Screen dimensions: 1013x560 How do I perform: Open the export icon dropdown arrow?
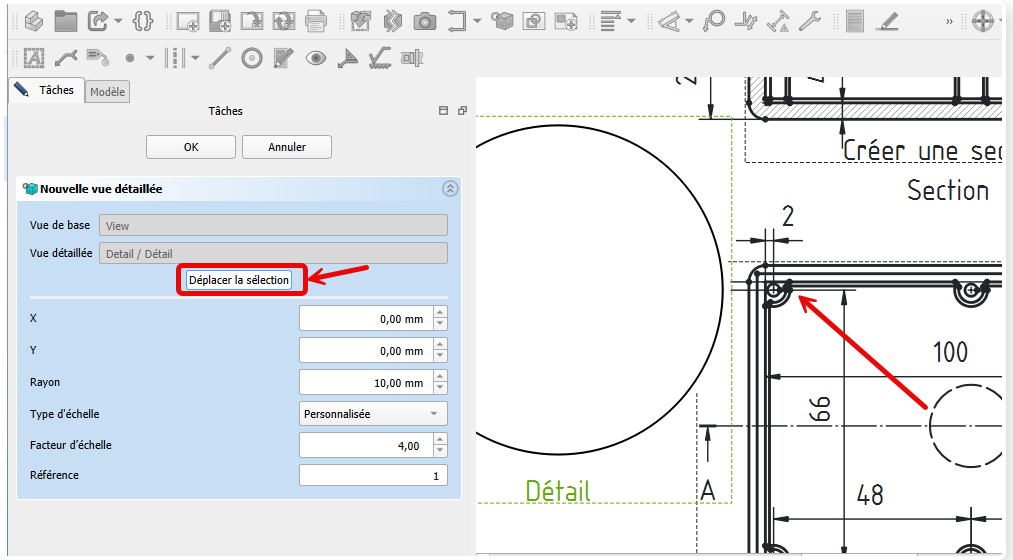pos(119,21)
